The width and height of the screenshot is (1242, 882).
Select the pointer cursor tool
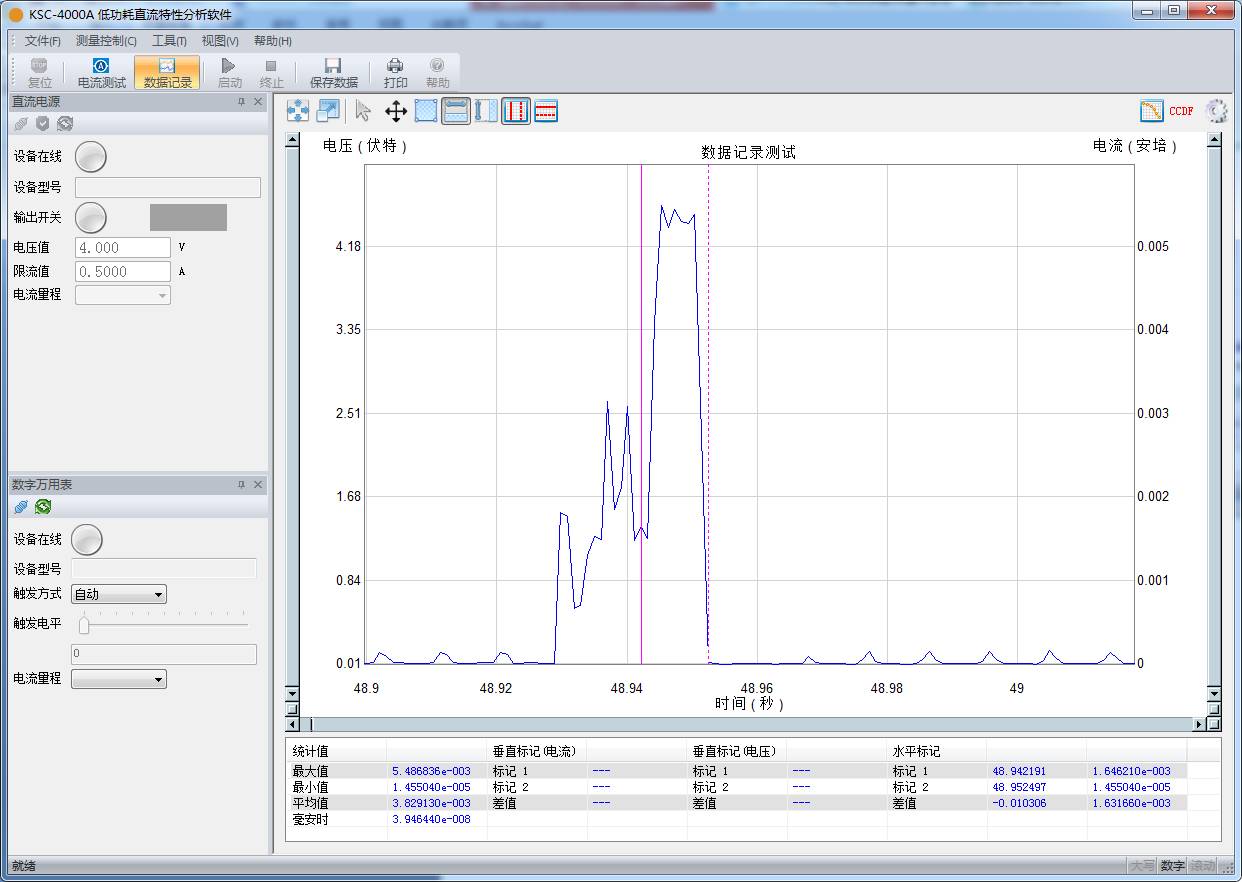click(363, 111)
